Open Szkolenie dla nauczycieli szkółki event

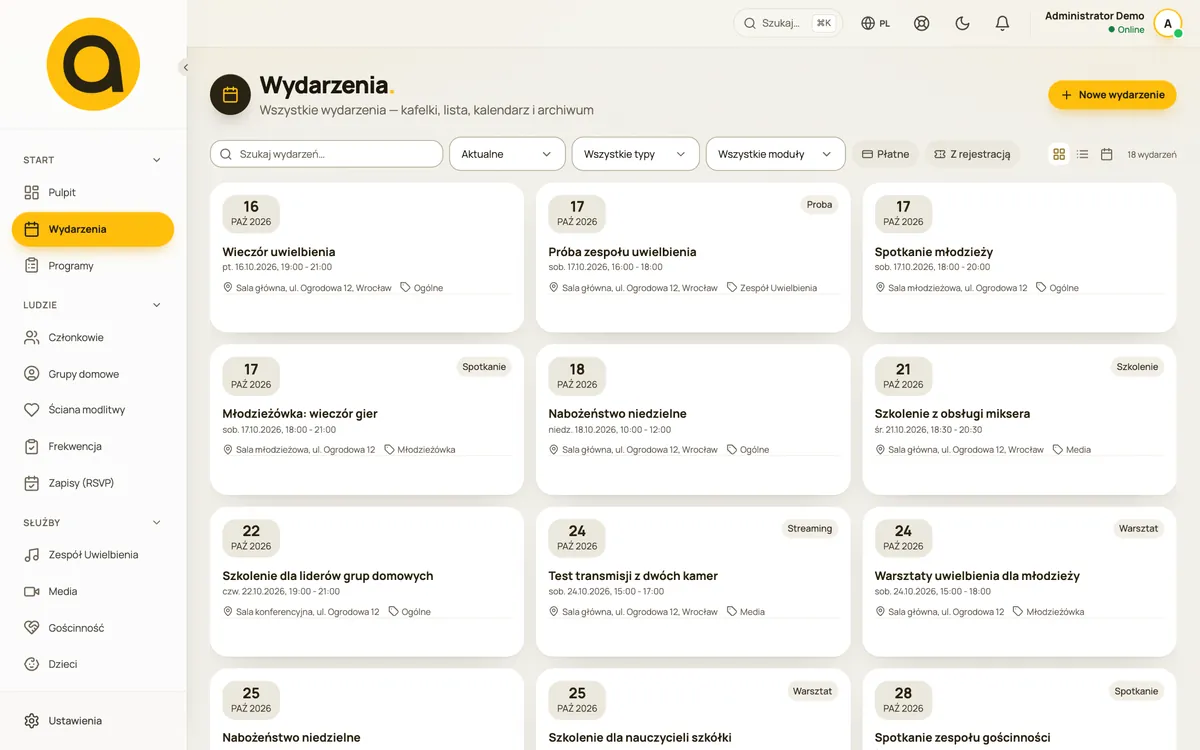[x=693, y=709]
